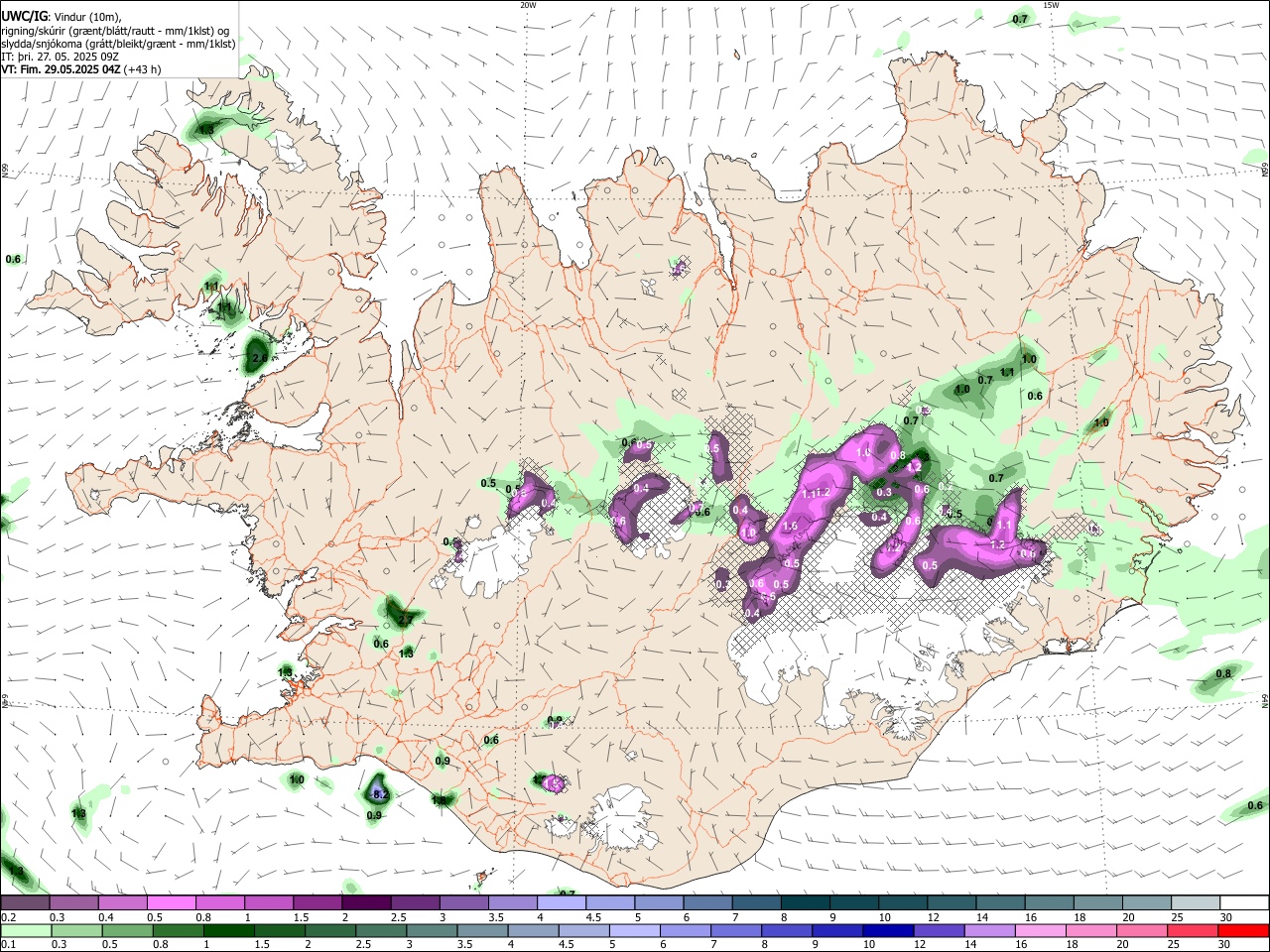Pick the light lavender upper swatch labeled 4

pyautogui.click(x=562, y=902)
